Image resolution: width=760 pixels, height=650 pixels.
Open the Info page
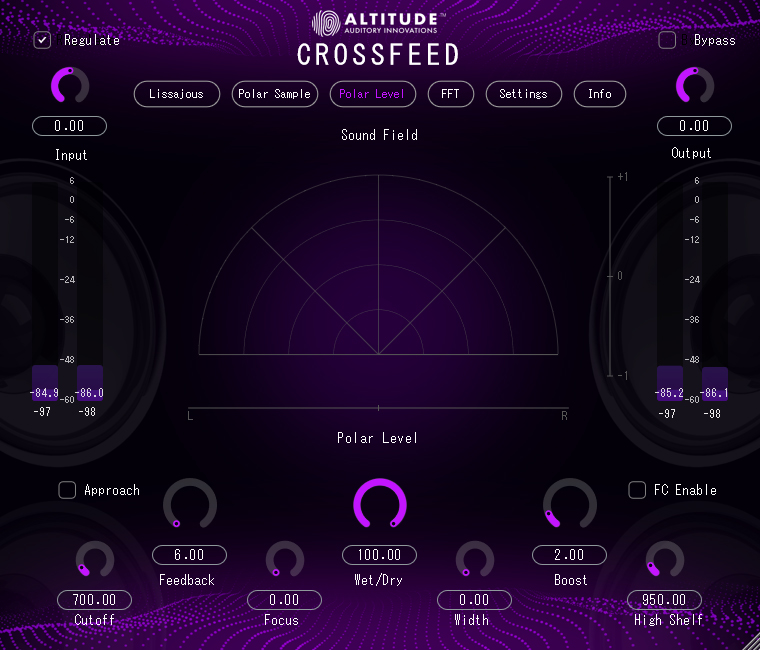tap(599, 94)
